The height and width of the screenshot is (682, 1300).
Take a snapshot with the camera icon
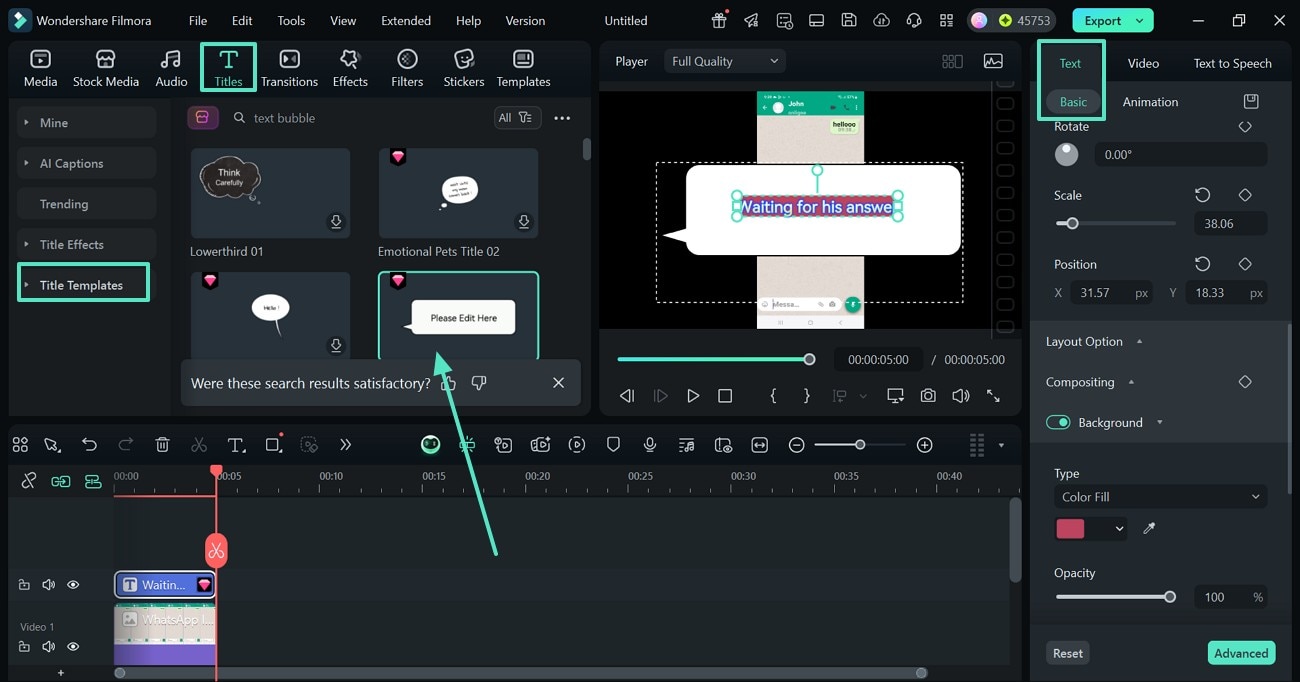tap(928, 396)
